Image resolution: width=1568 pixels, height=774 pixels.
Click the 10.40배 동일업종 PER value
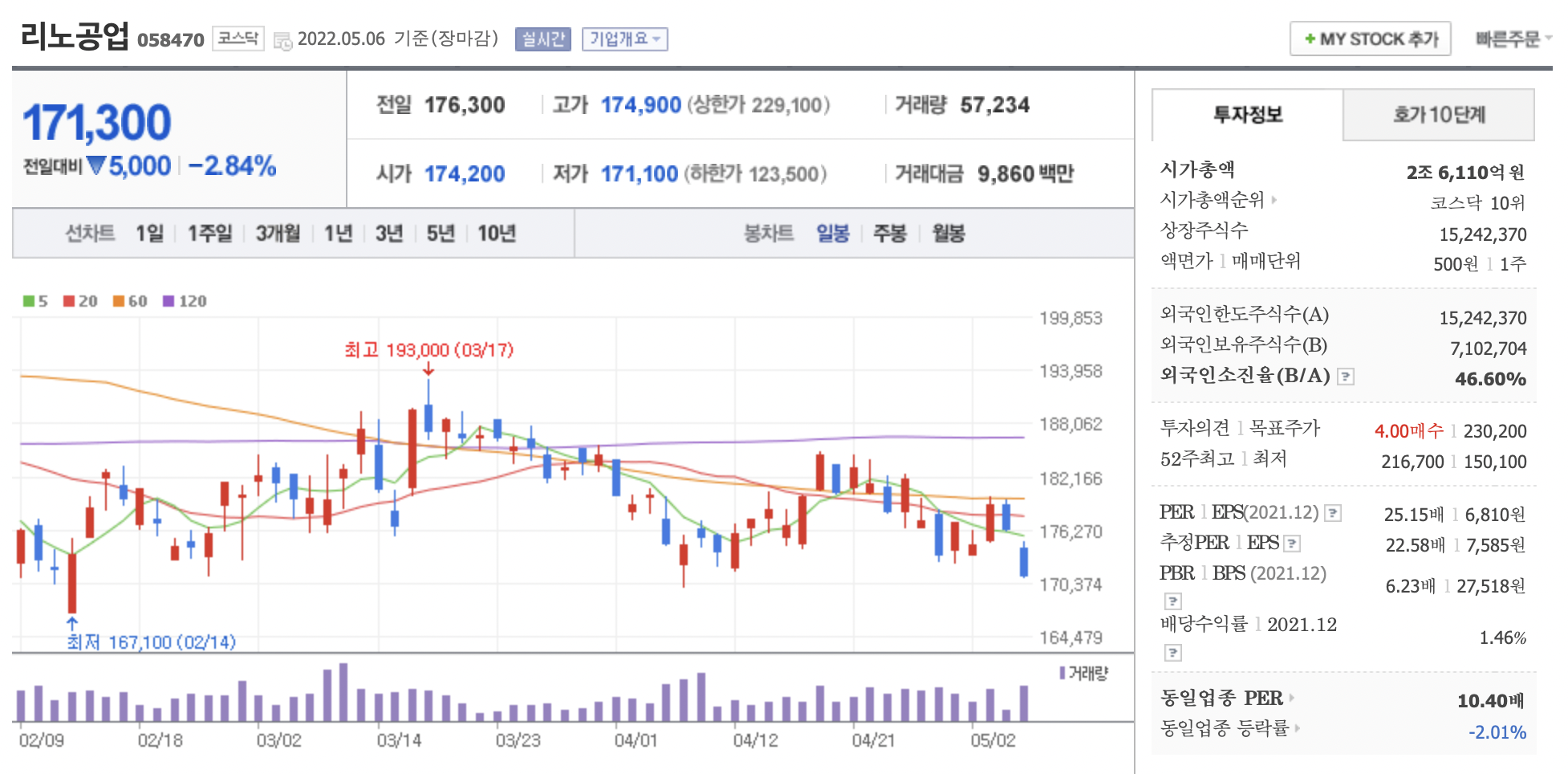pos(1491,701)
